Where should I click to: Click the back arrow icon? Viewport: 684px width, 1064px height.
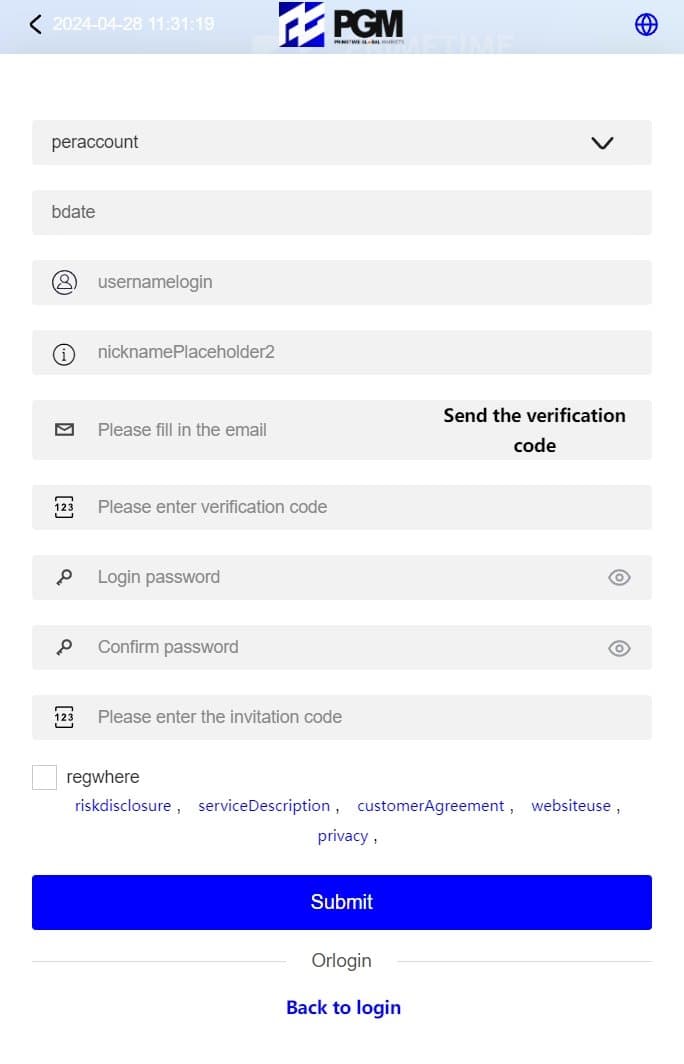pos(36,25)
